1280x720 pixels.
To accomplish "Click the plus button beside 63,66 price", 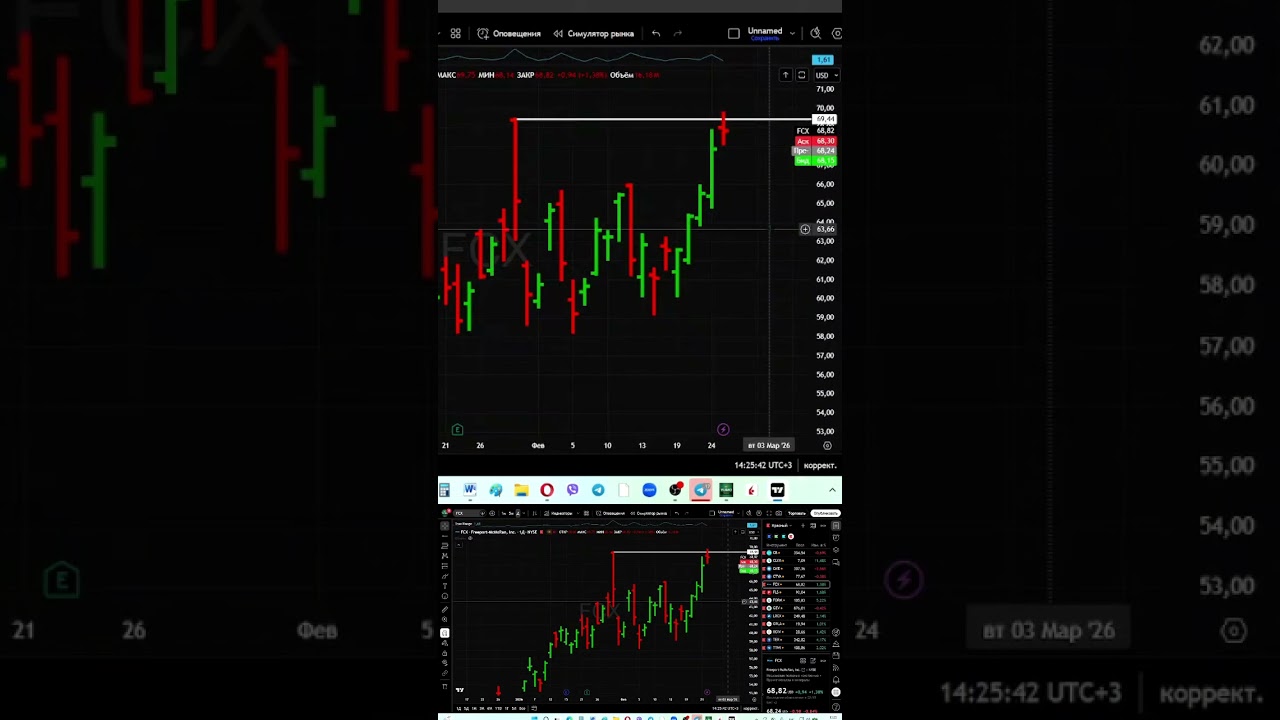I will coord(805,229).
